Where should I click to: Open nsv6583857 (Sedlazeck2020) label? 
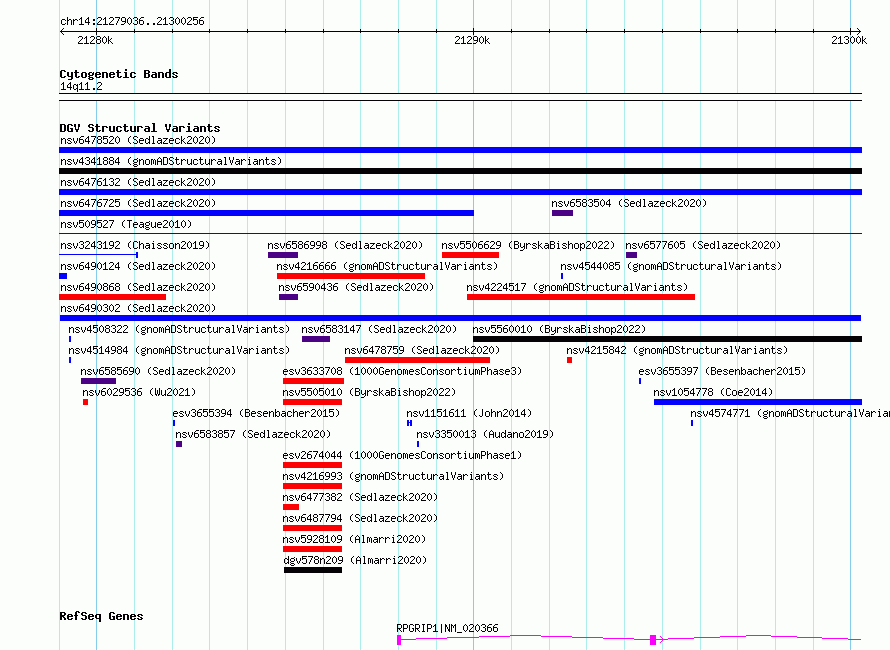point(253,434)
